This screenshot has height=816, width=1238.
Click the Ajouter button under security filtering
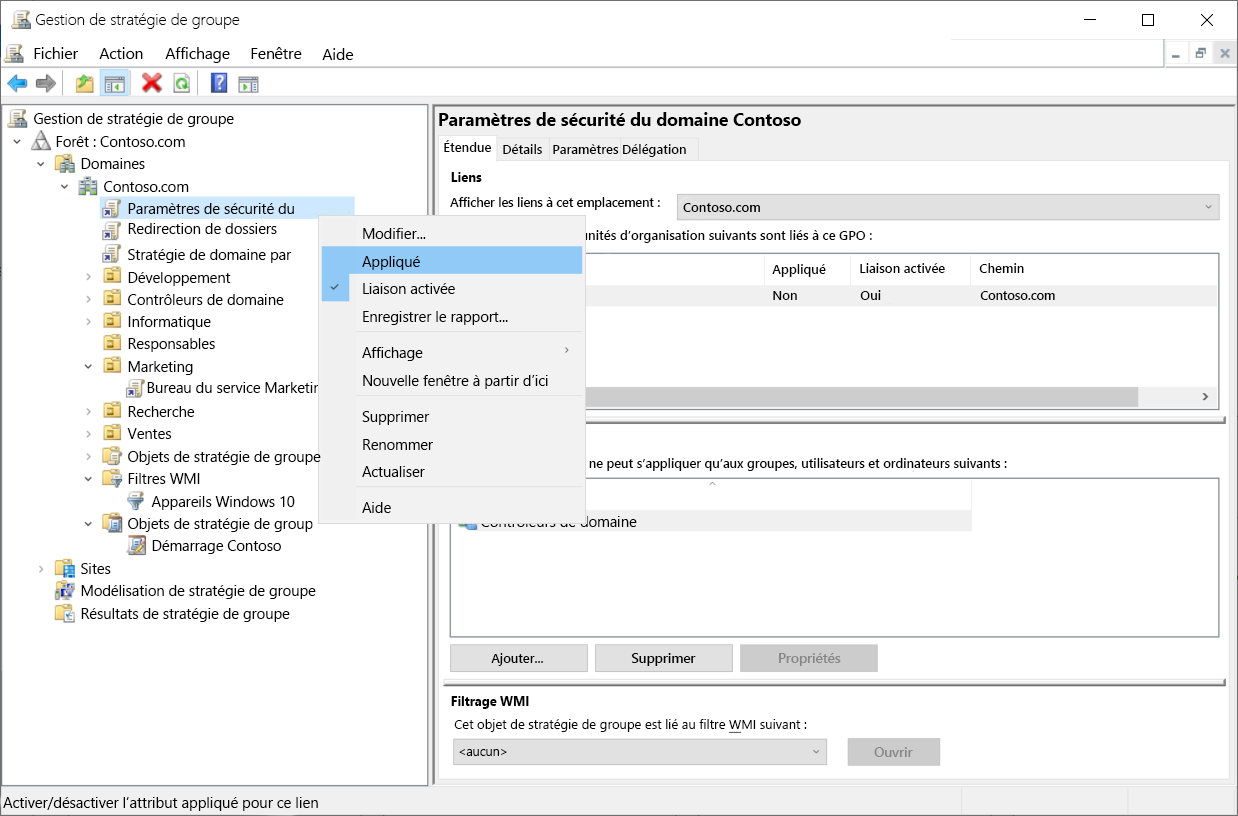tap(518, 657)
